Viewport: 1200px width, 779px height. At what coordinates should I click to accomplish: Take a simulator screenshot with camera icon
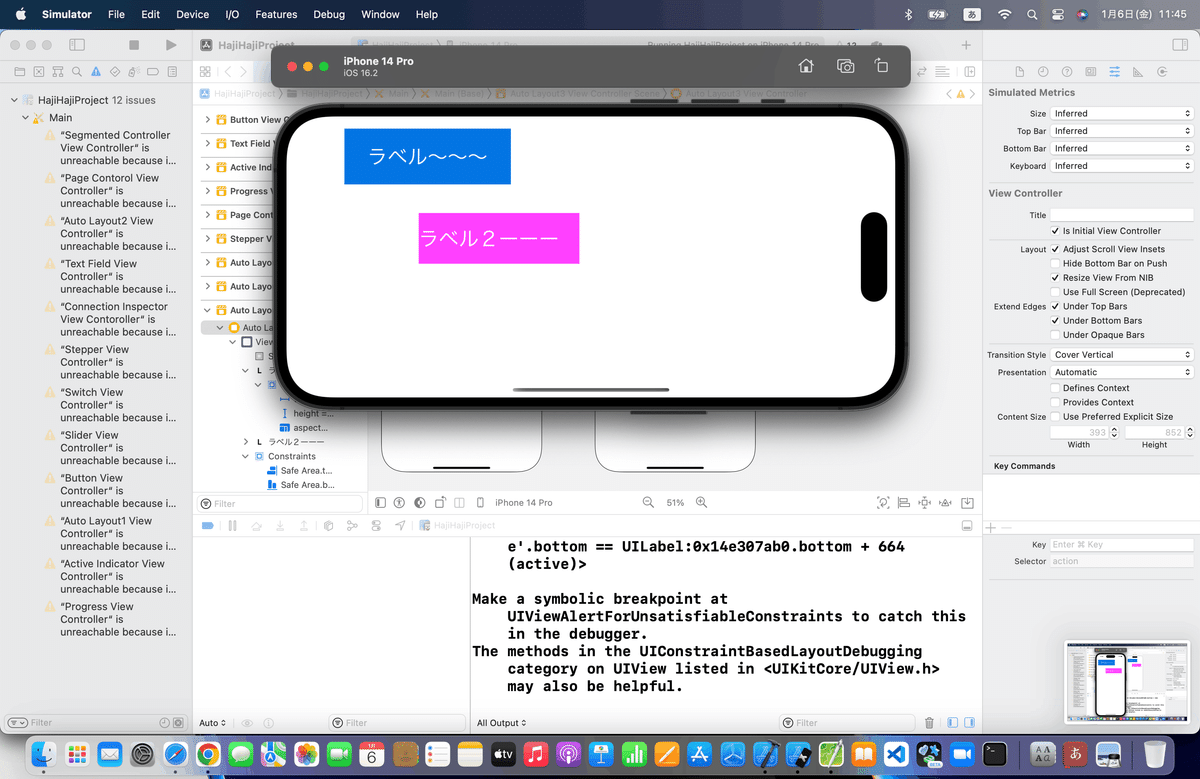pos(846,66)
